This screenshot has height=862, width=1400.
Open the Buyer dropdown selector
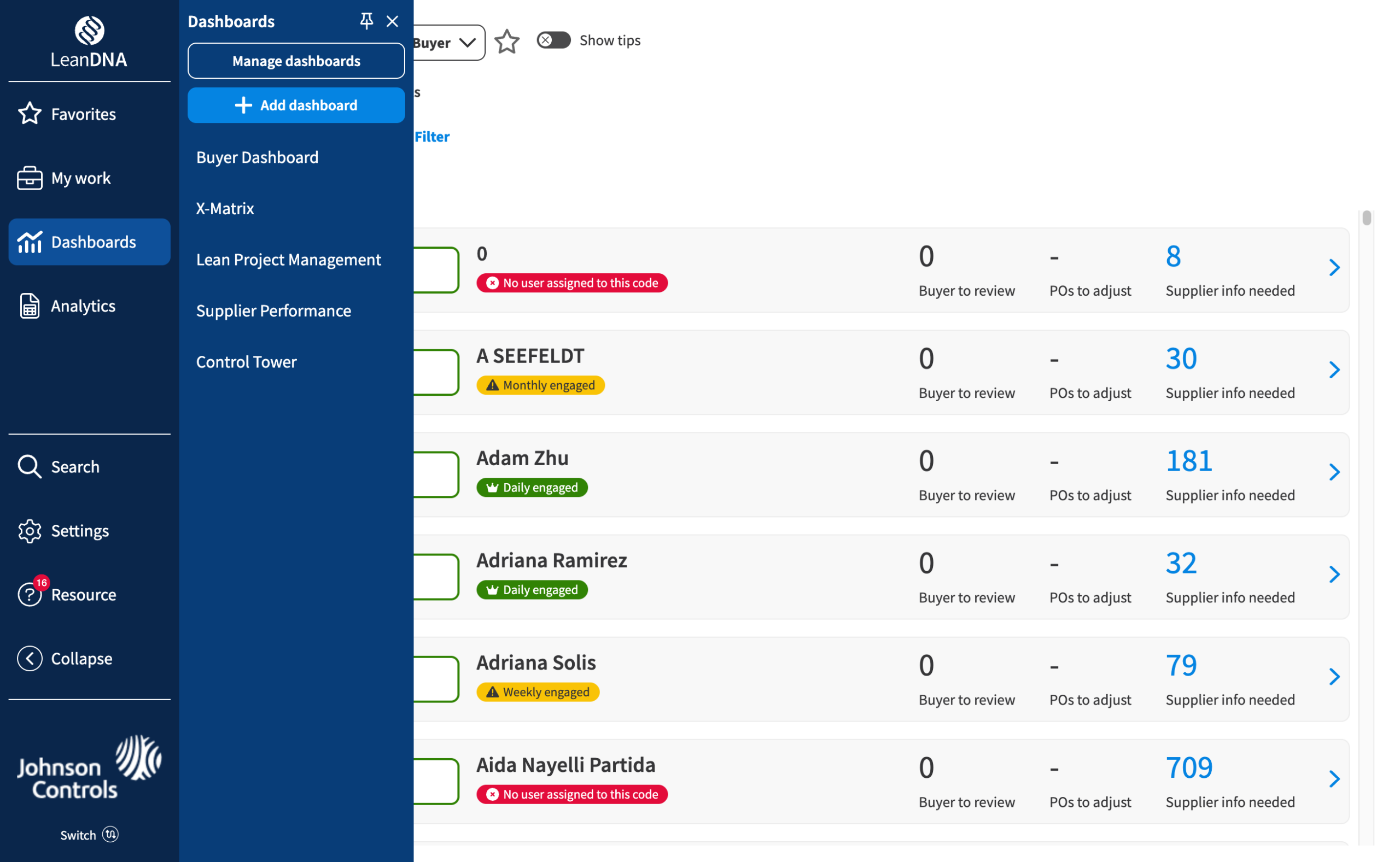(448, 42)
